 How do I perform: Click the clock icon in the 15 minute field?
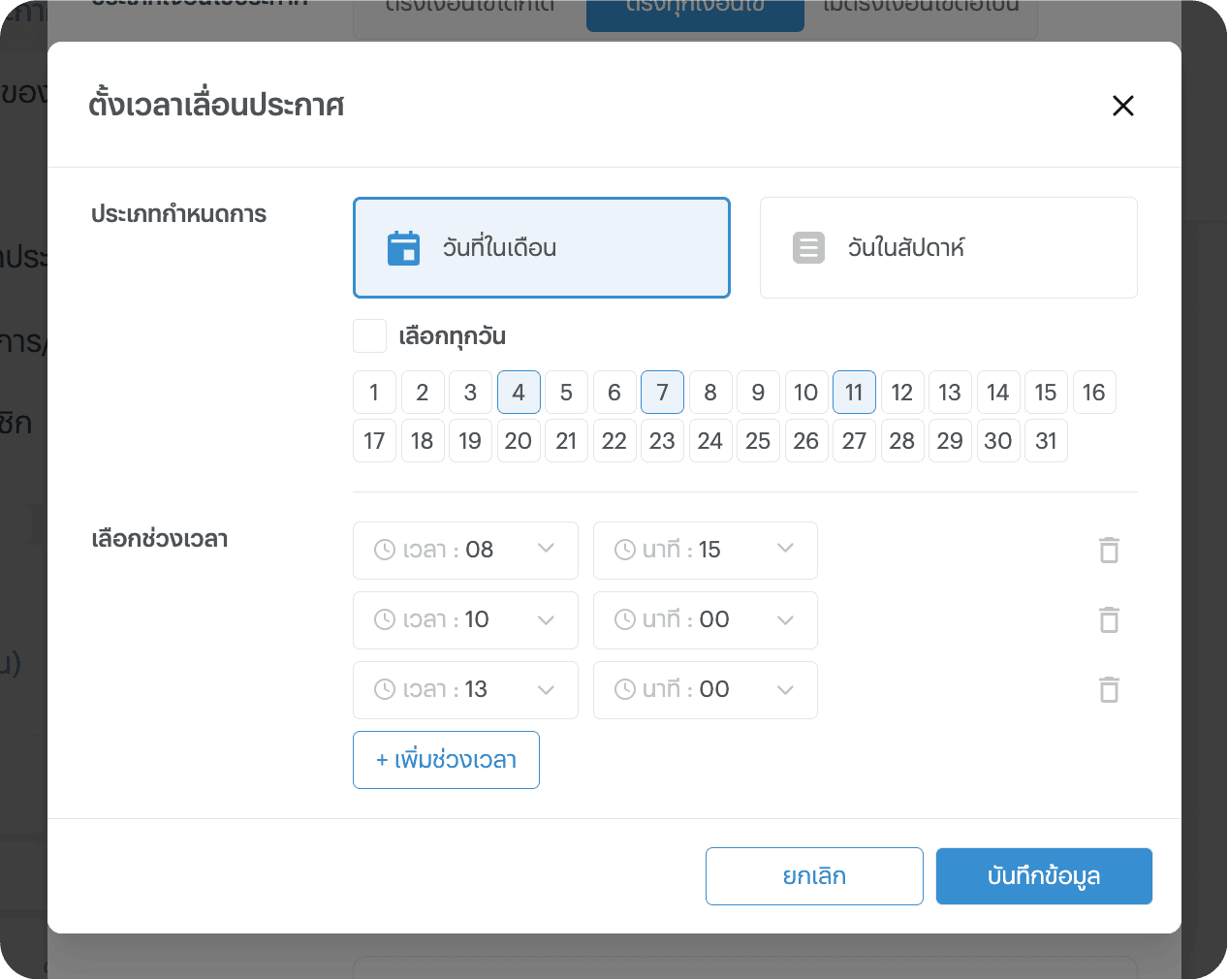tap(625, 550)
